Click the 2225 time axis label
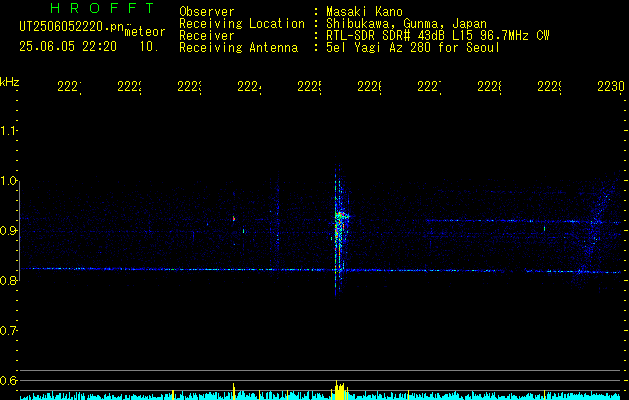This screenshot has height=400, width=629. [x=309, y=87]
